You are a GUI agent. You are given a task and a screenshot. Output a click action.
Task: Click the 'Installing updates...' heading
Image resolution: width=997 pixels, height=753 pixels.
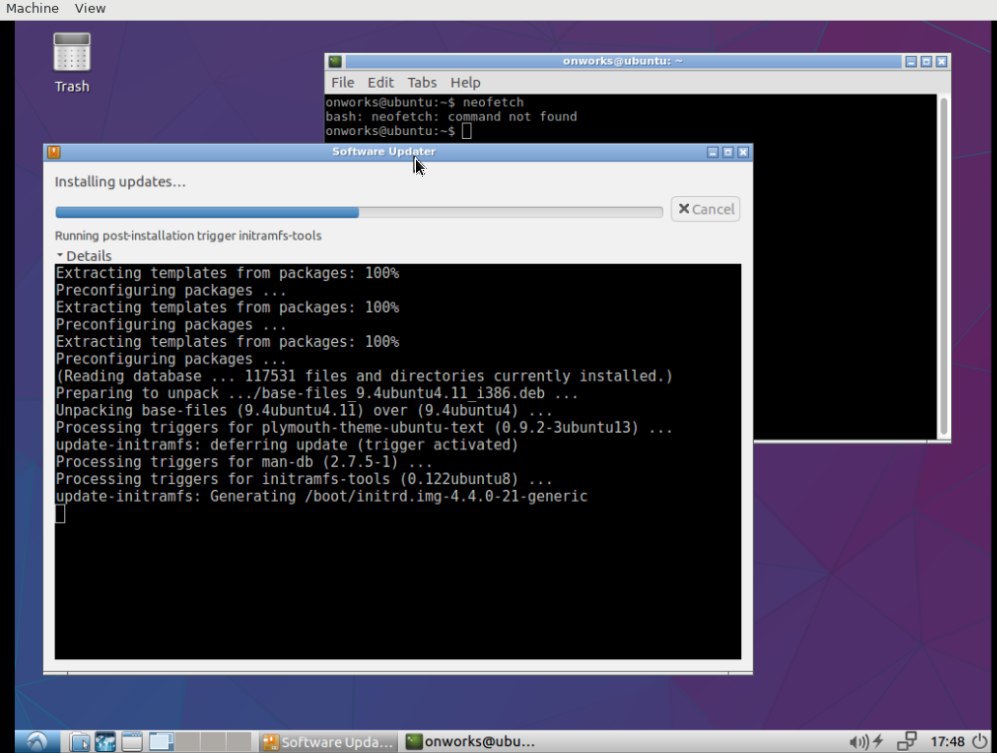coord(120,181)
